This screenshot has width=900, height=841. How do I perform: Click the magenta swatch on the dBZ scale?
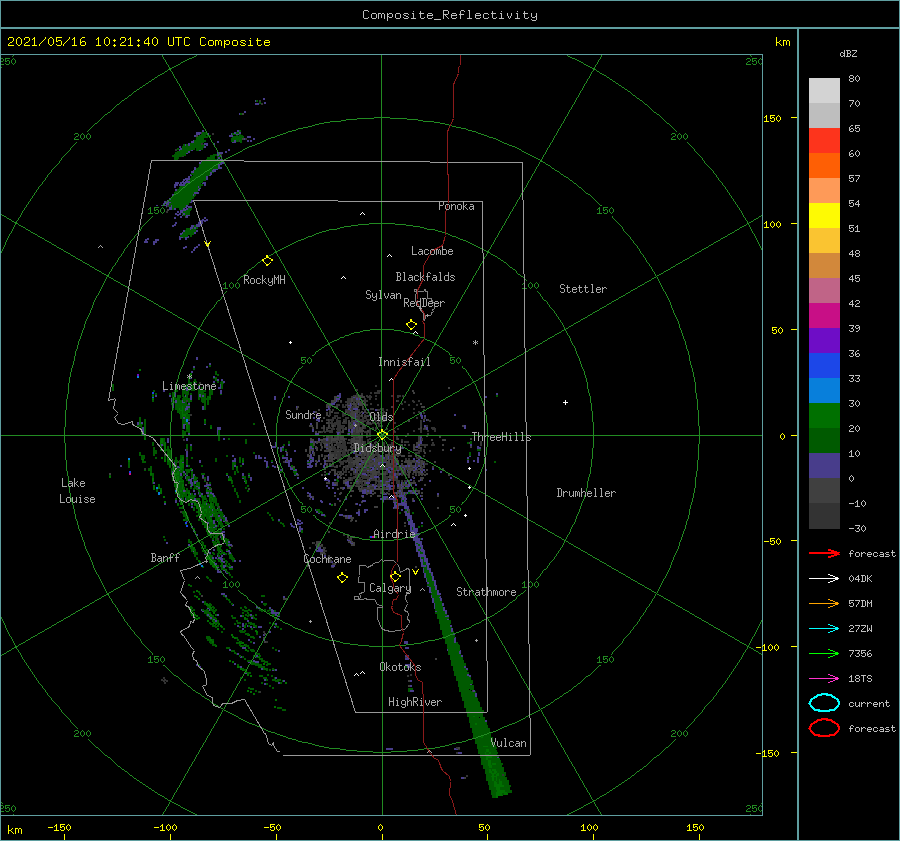tap(824, 316)
